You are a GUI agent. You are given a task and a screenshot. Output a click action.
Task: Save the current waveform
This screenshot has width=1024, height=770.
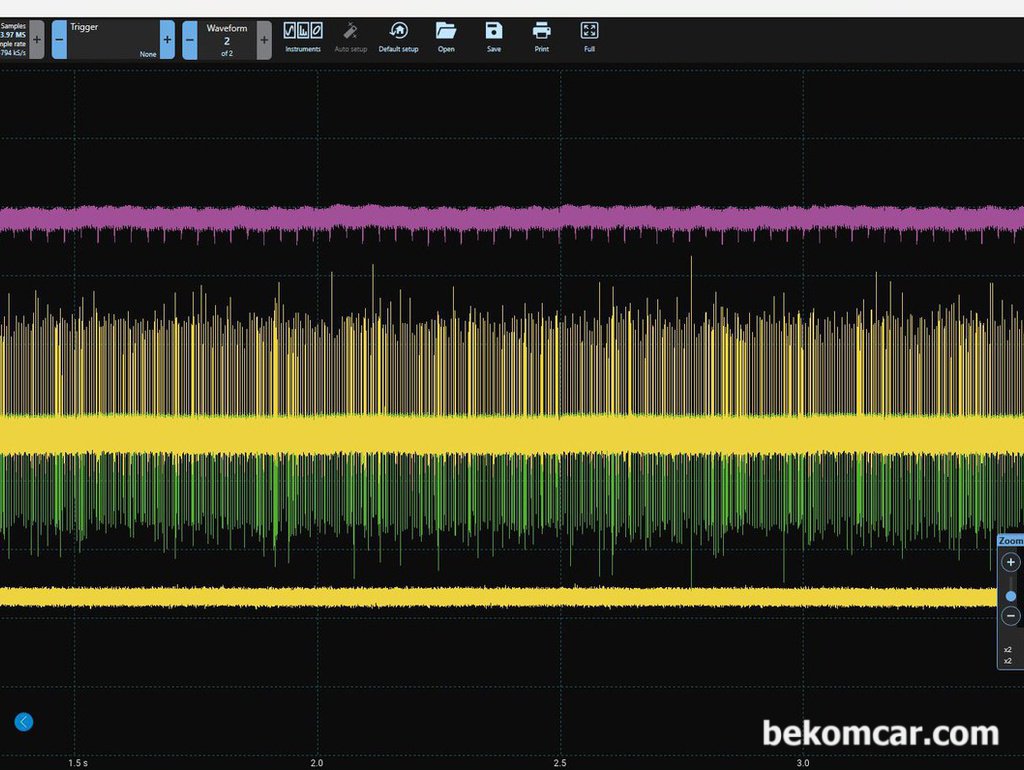(494, 37)
